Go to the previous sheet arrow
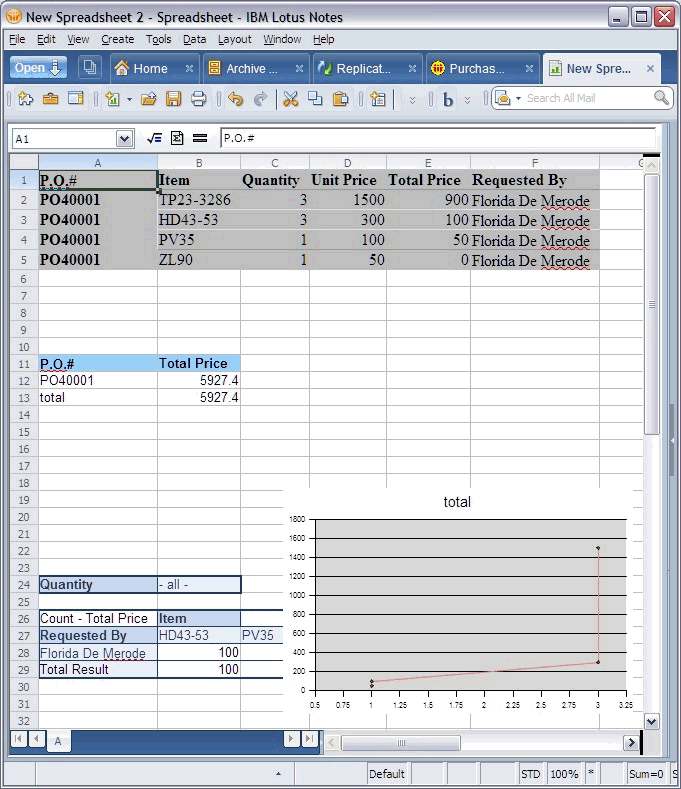 pyautogui.click(x=36, y=739)
